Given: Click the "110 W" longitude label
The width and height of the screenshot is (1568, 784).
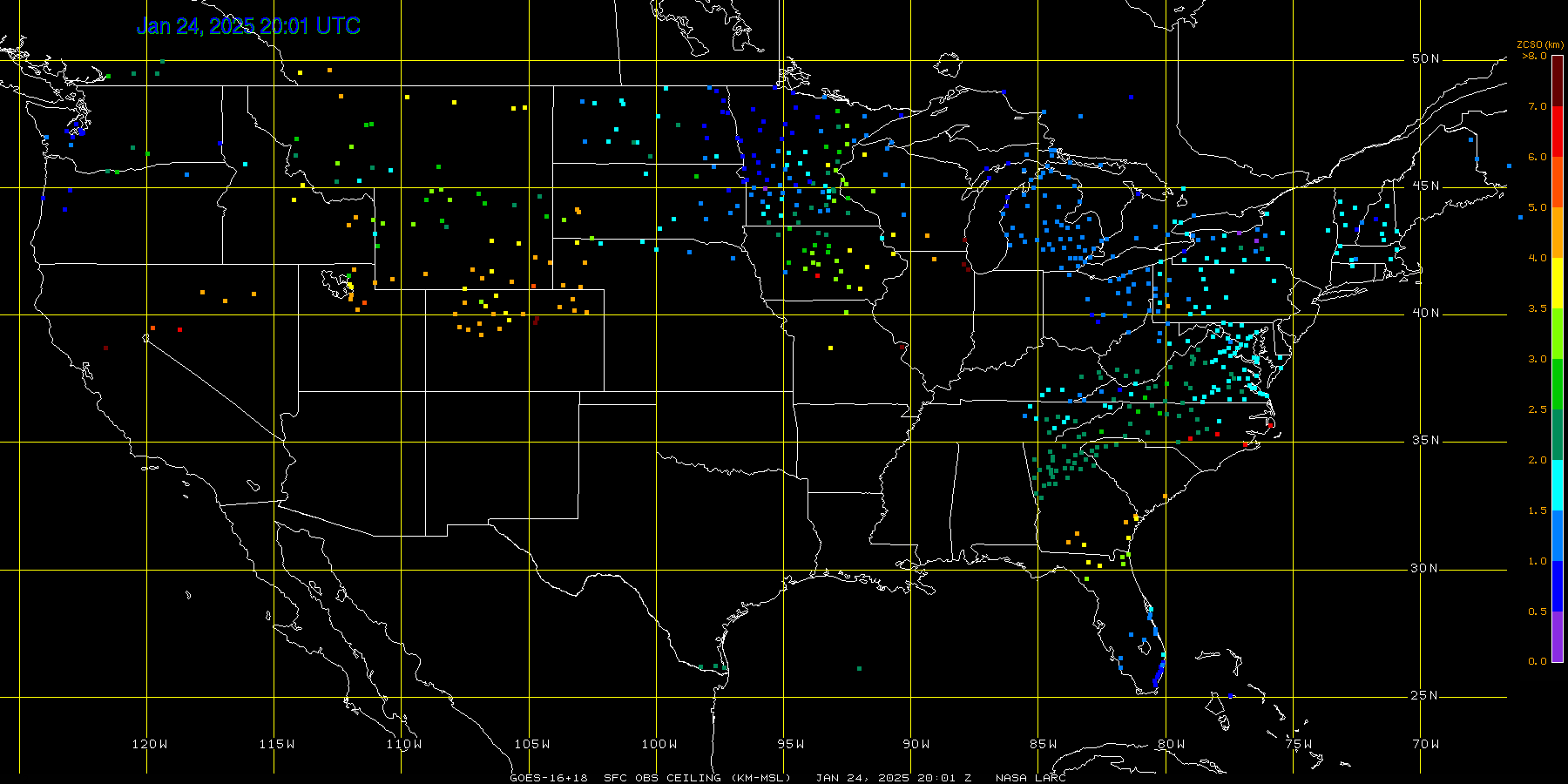Looking at the screenshot, I should (x=404, y=744).
